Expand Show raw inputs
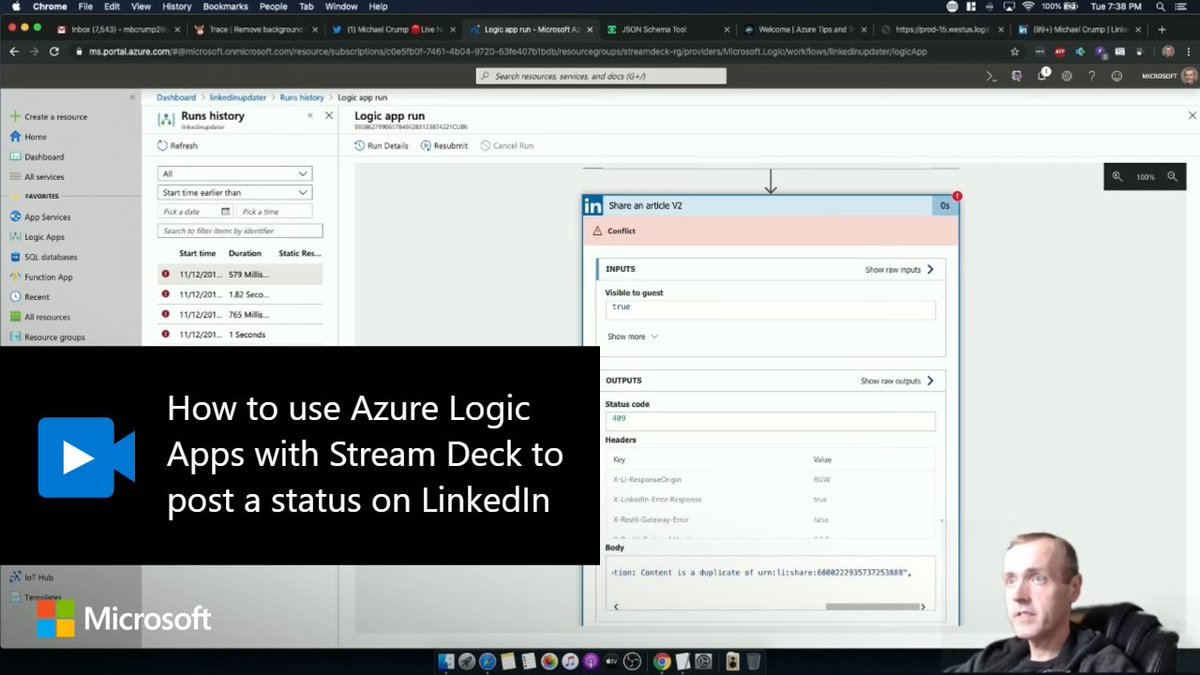This screenshot has width=1200, height=675. [x=898, y=270]
